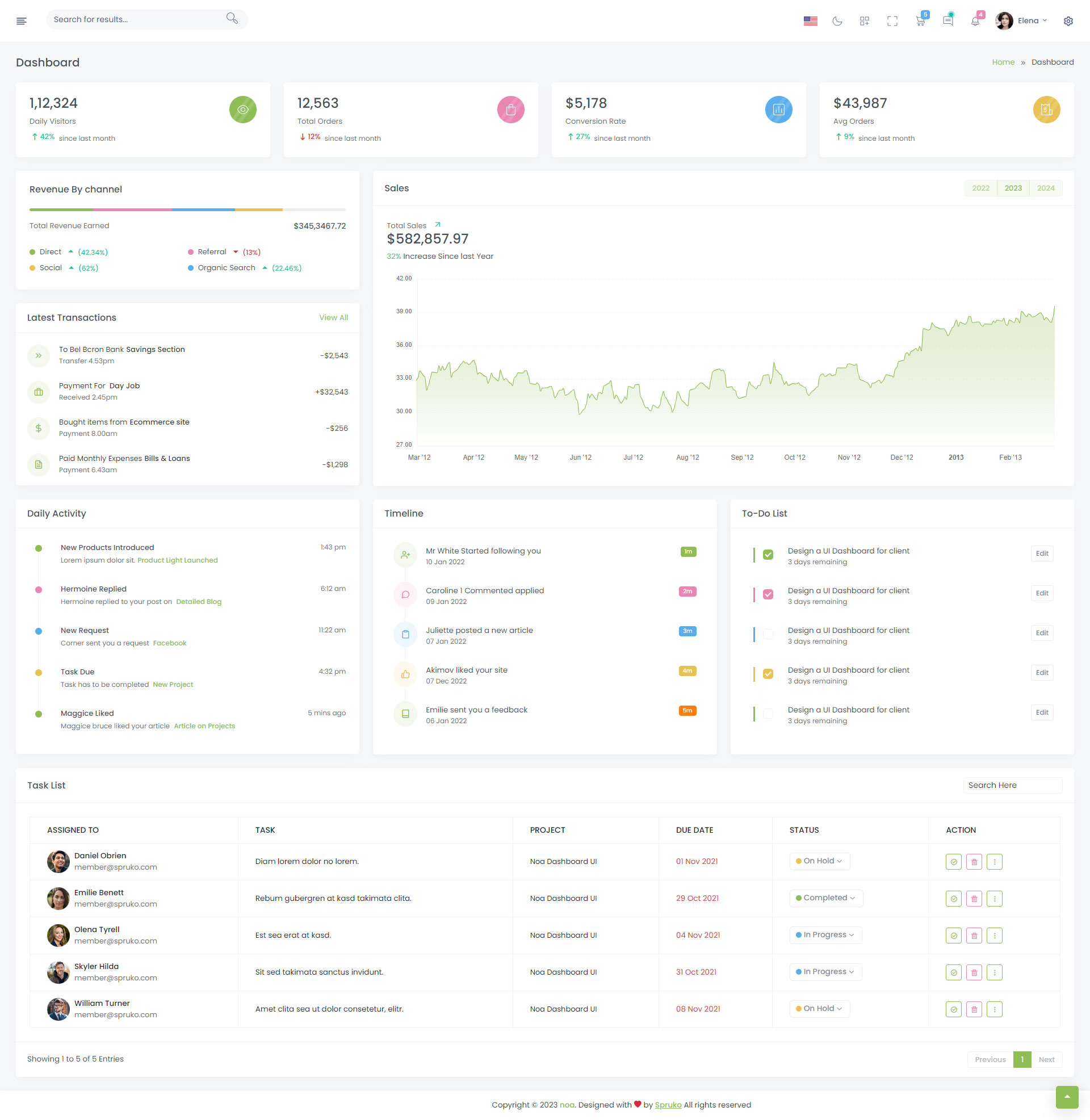Enter fullscreen mode via the header icon
The image size is (1090, 1120).
[892, 21]
